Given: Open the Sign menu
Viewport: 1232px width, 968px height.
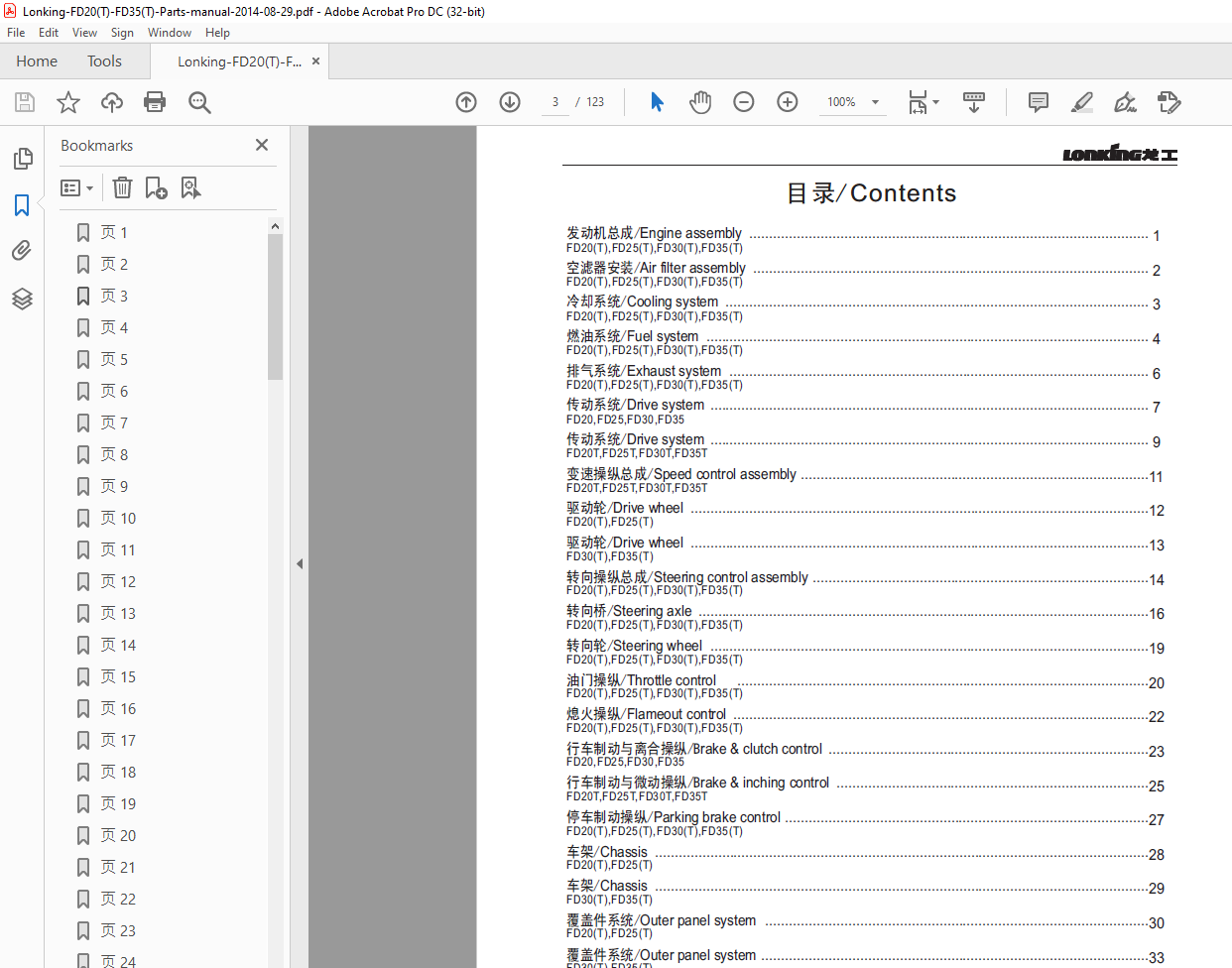Looking at the screenshot, I should pos(122,33).
